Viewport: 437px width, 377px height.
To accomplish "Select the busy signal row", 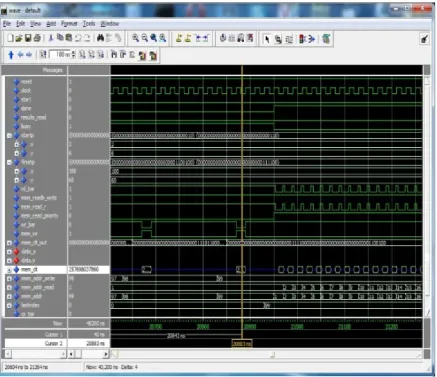I will click(x=26, y=127).
